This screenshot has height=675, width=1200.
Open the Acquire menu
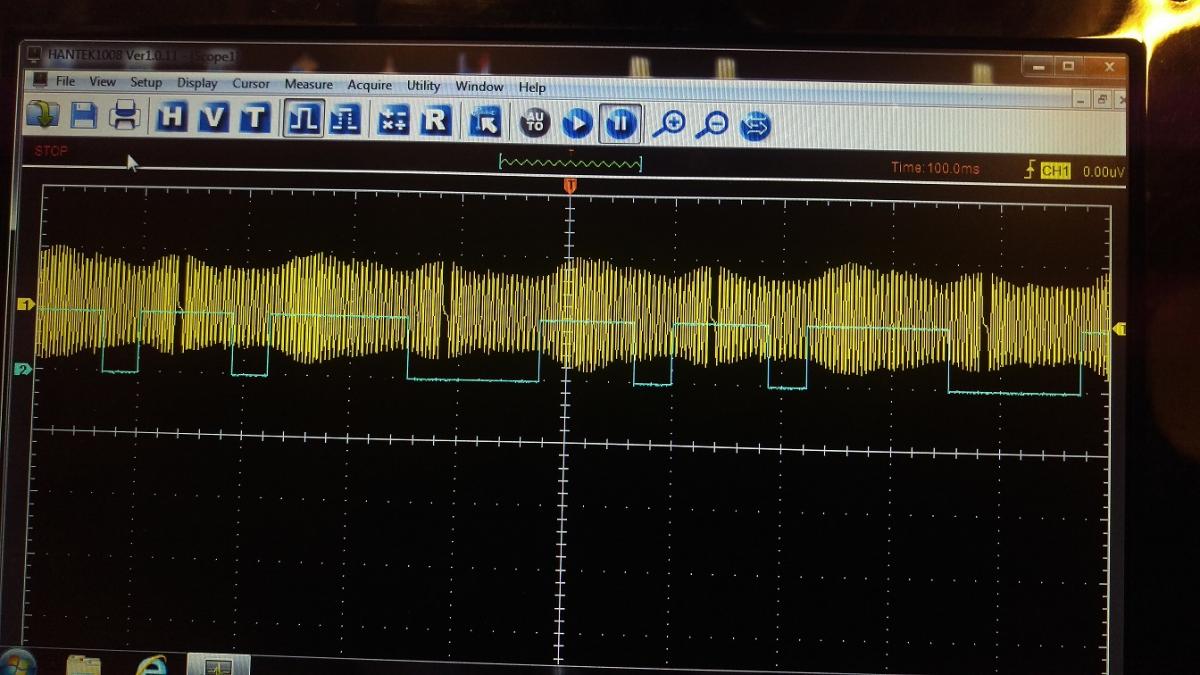point(370,86)
